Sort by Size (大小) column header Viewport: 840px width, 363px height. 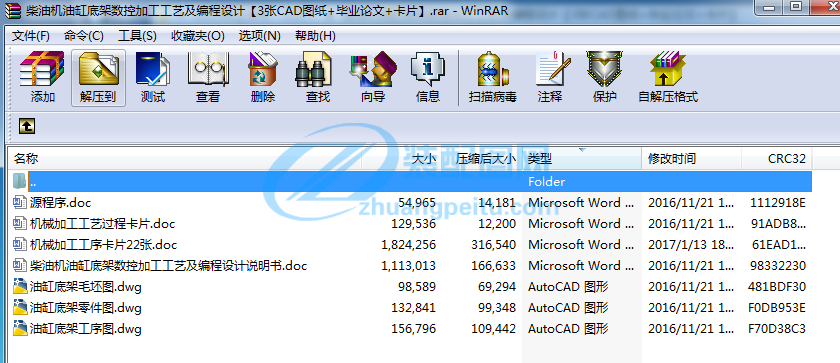(402, 158)
